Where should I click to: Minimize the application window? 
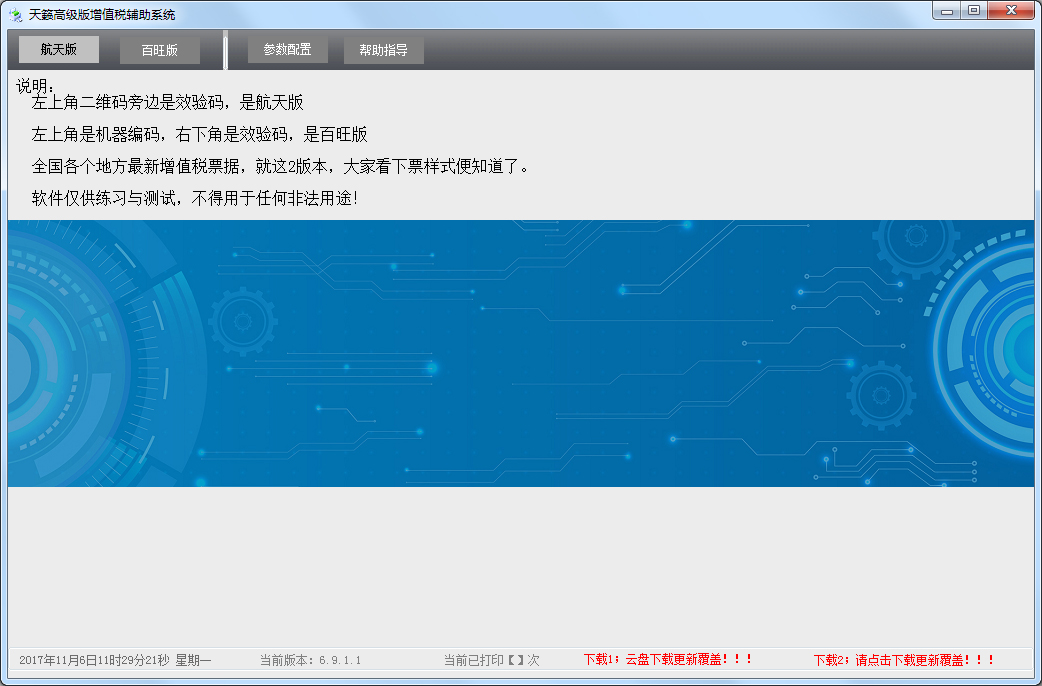(x=945, y=10)
